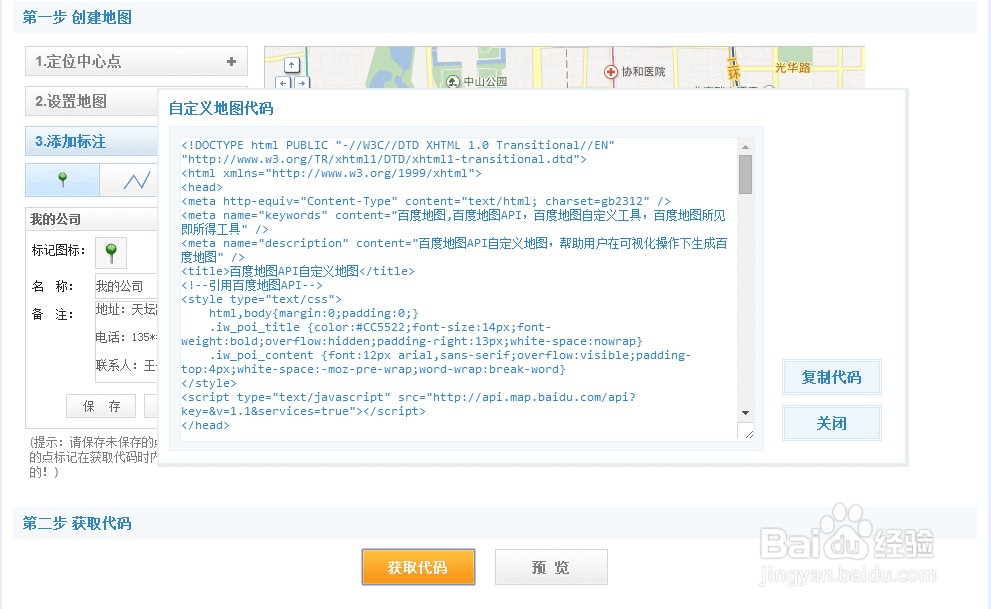Viewport: 991px width, 609px height.
Task: Click the pan-left arrow on the map
Action: coord(283,83)
